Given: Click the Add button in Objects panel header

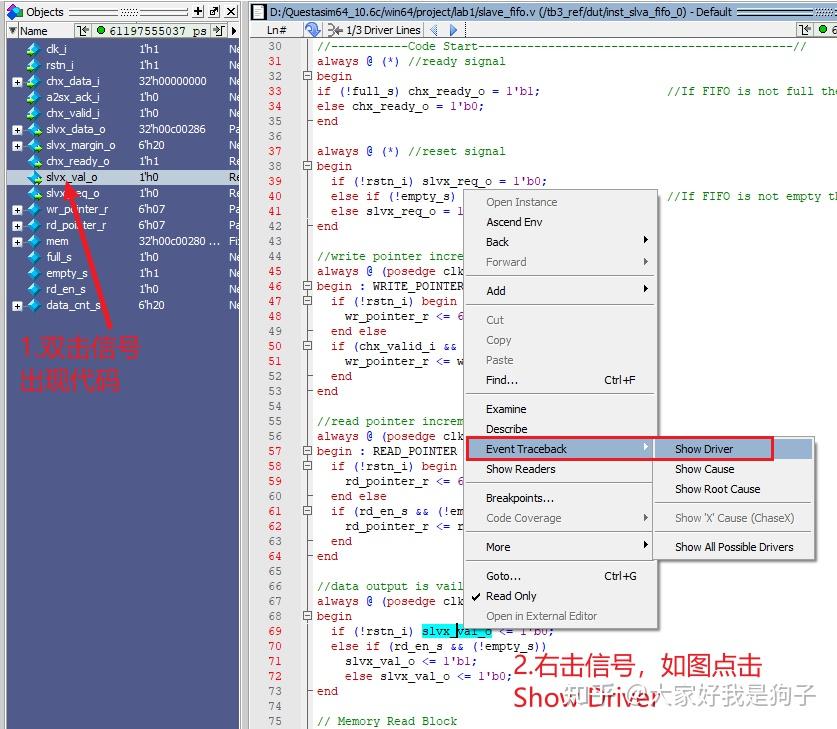Looking at the screenshot, I should click(198, 11).
